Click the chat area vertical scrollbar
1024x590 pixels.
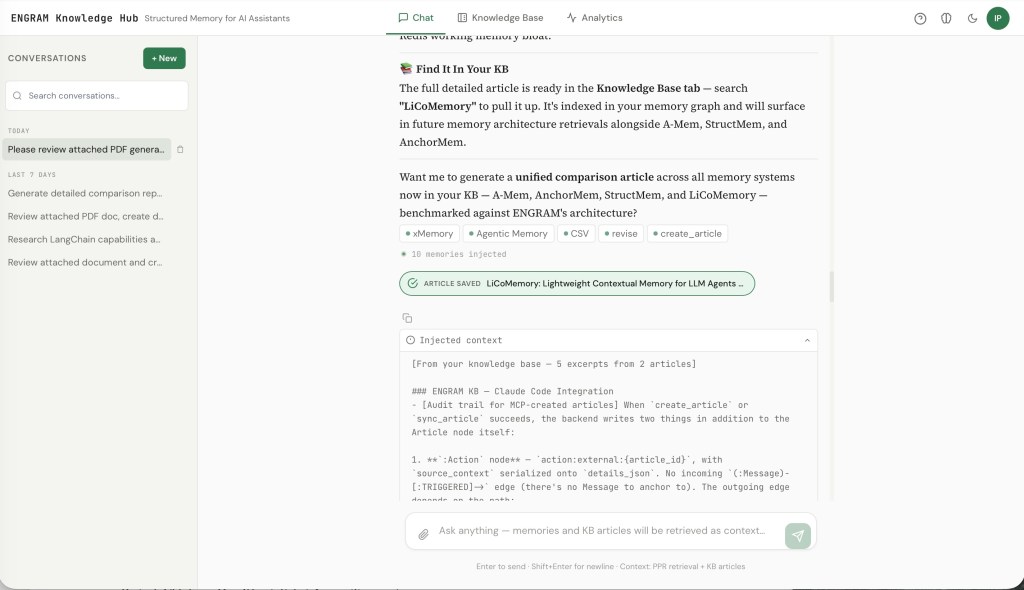click(x=831, y=286)
